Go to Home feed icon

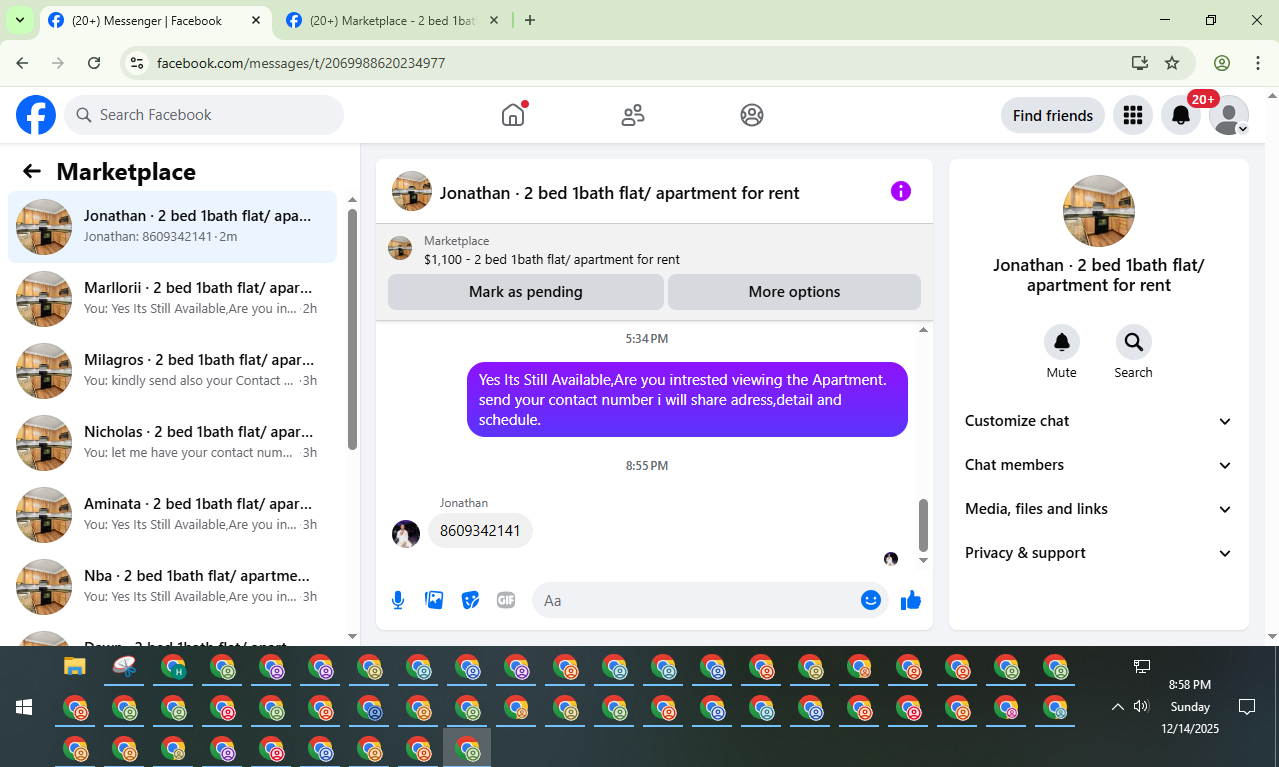[x=513, y=115]
